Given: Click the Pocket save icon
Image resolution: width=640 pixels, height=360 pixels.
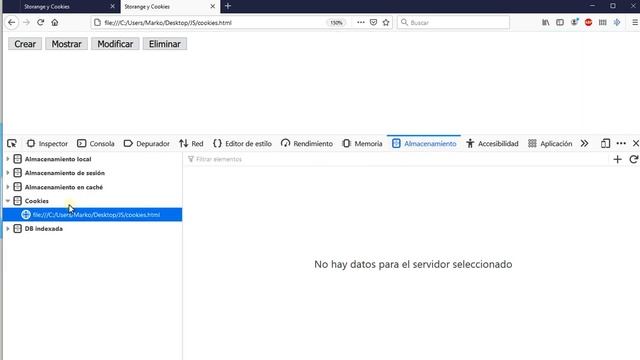Looking at the screenshot, I should [373, 22].
